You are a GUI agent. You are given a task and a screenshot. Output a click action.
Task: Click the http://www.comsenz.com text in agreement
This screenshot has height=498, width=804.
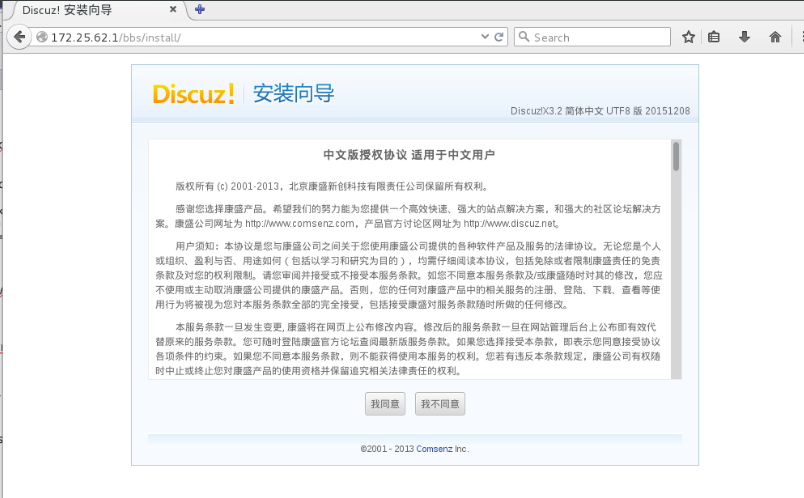299,224
